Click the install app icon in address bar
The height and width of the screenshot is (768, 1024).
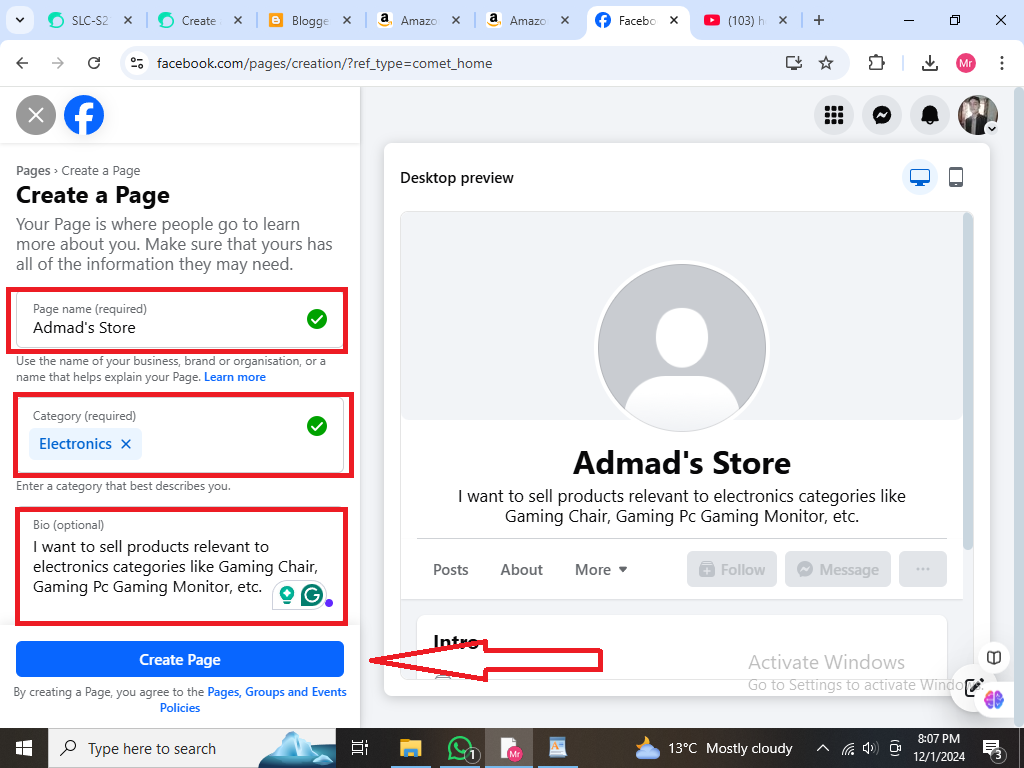pyautogui.click(x=793, y=63)
